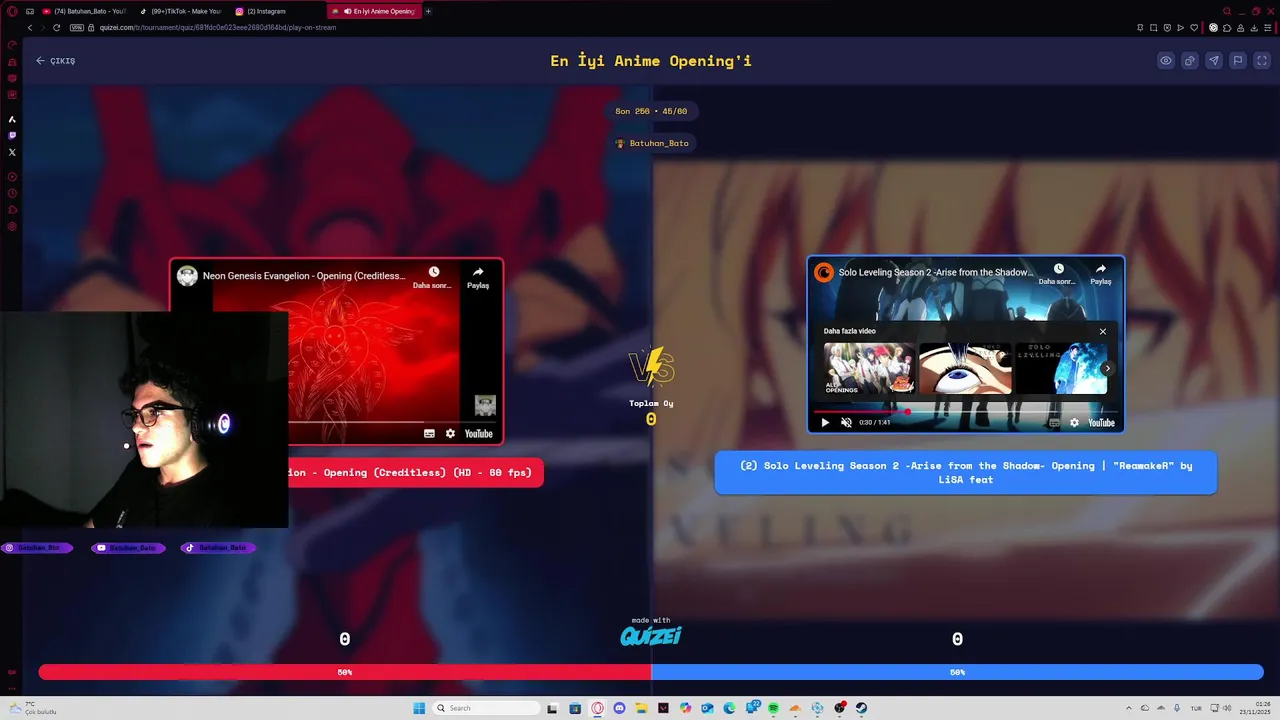
Task: Click the Evangelion video title link
Action: click(304, 276)
